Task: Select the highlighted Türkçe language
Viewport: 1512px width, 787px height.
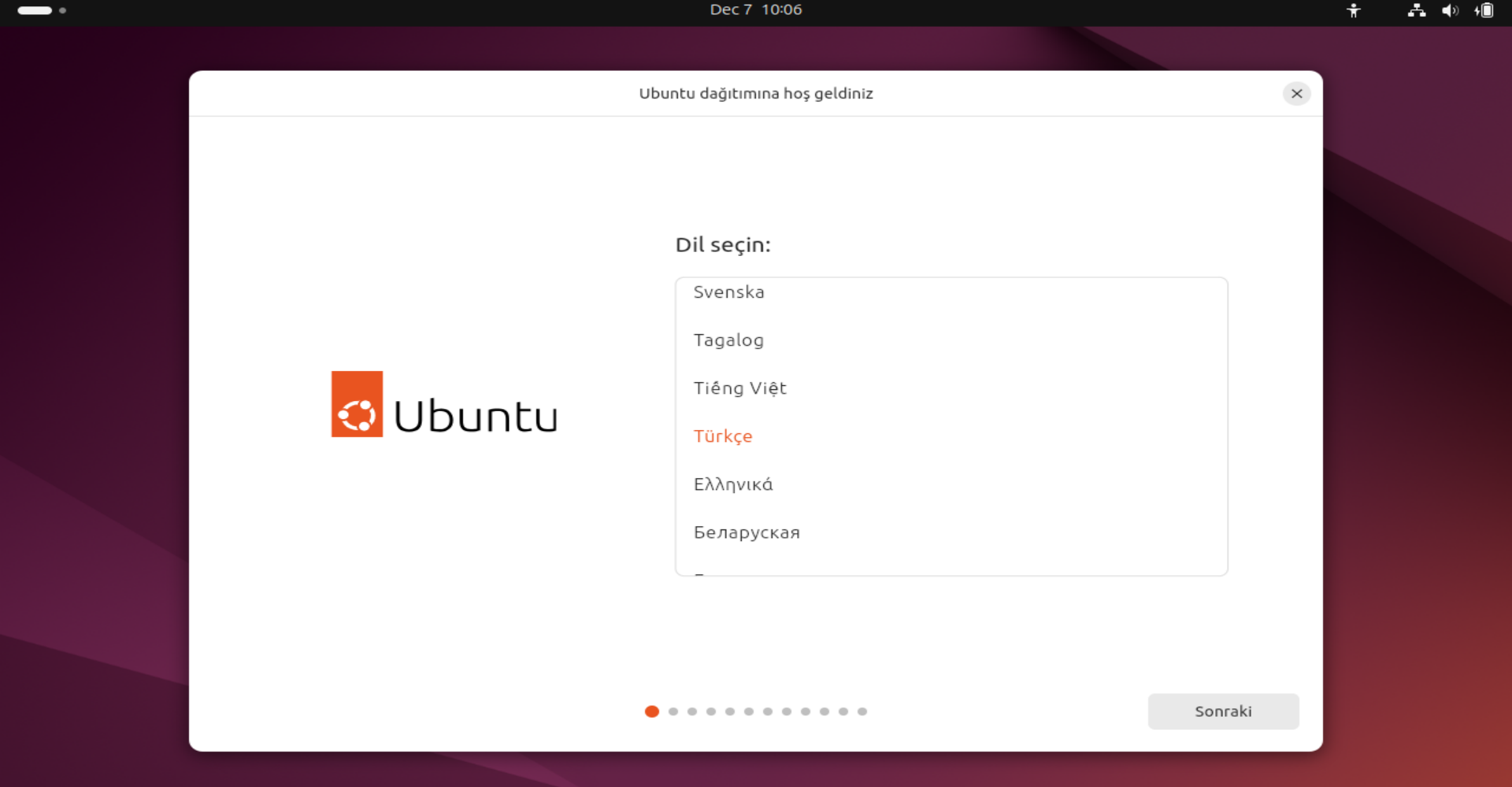Action: coord(723,436)
